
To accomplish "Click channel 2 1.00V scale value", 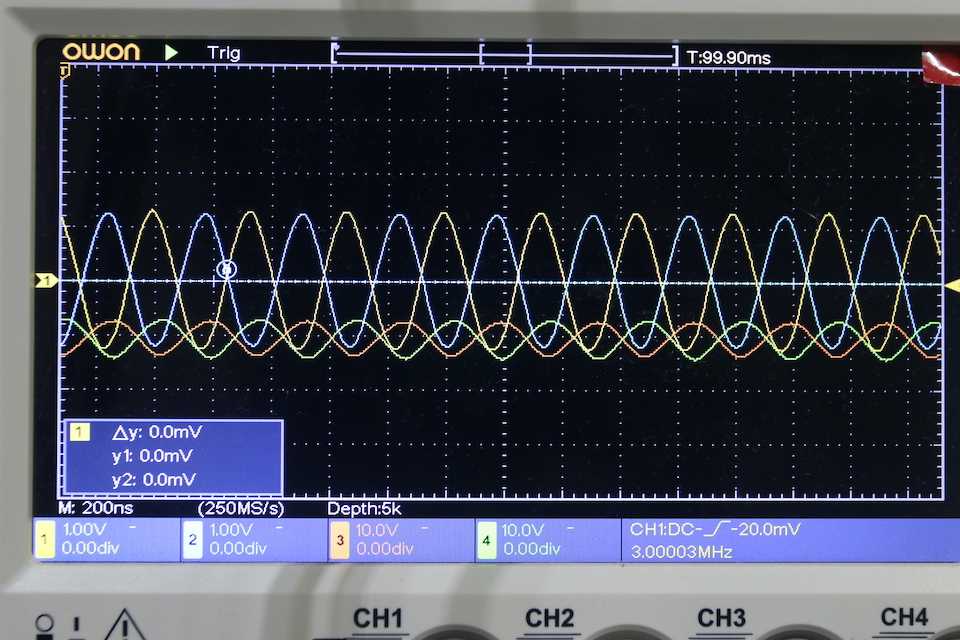I will click(x=231, y=530).
